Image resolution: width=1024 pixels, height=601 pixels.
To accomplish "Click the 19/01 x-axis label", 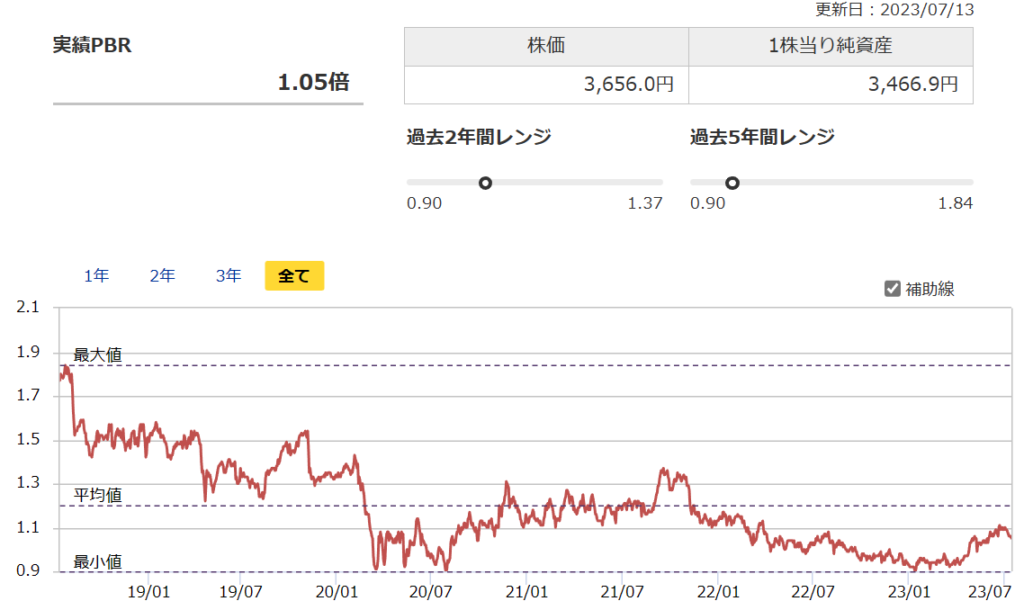I will pos(148,592).
